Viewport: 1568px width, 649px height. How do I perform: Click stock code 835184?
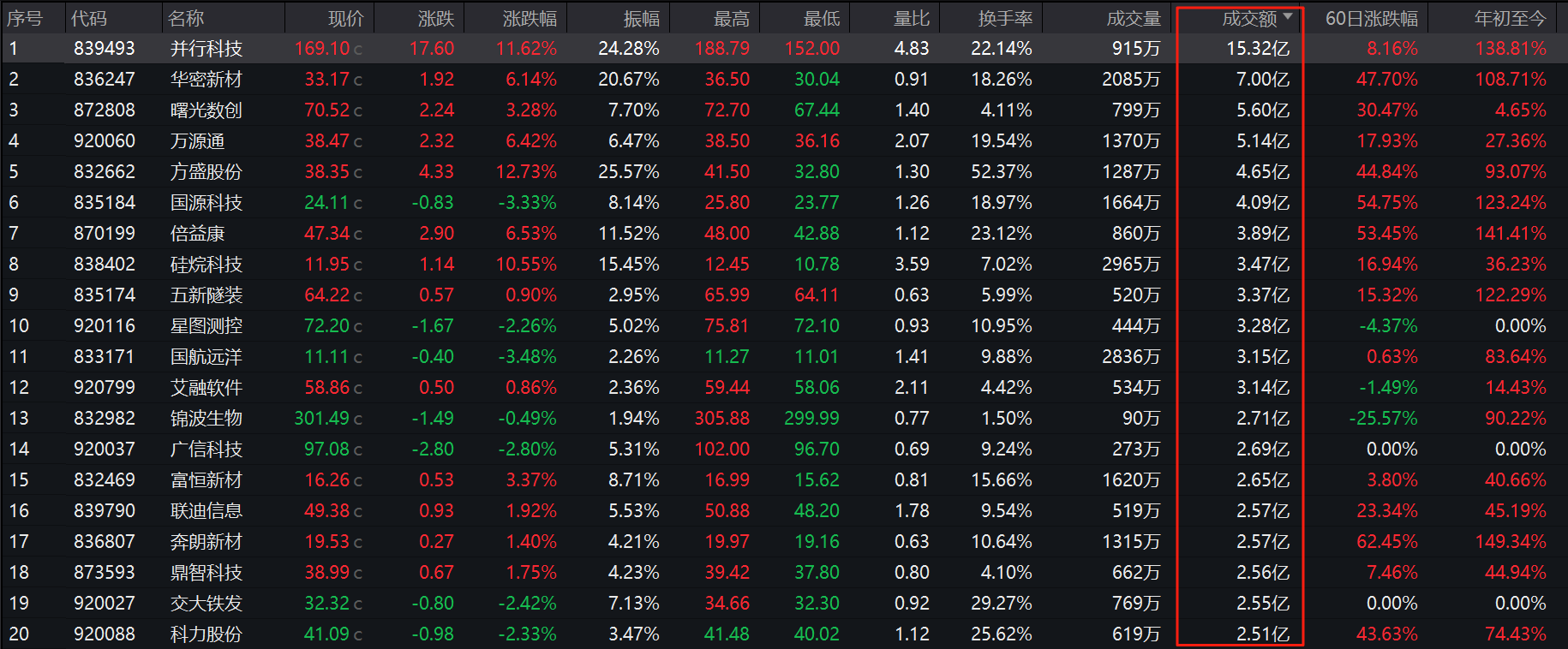pyautogui.click(x=105, y=203)
